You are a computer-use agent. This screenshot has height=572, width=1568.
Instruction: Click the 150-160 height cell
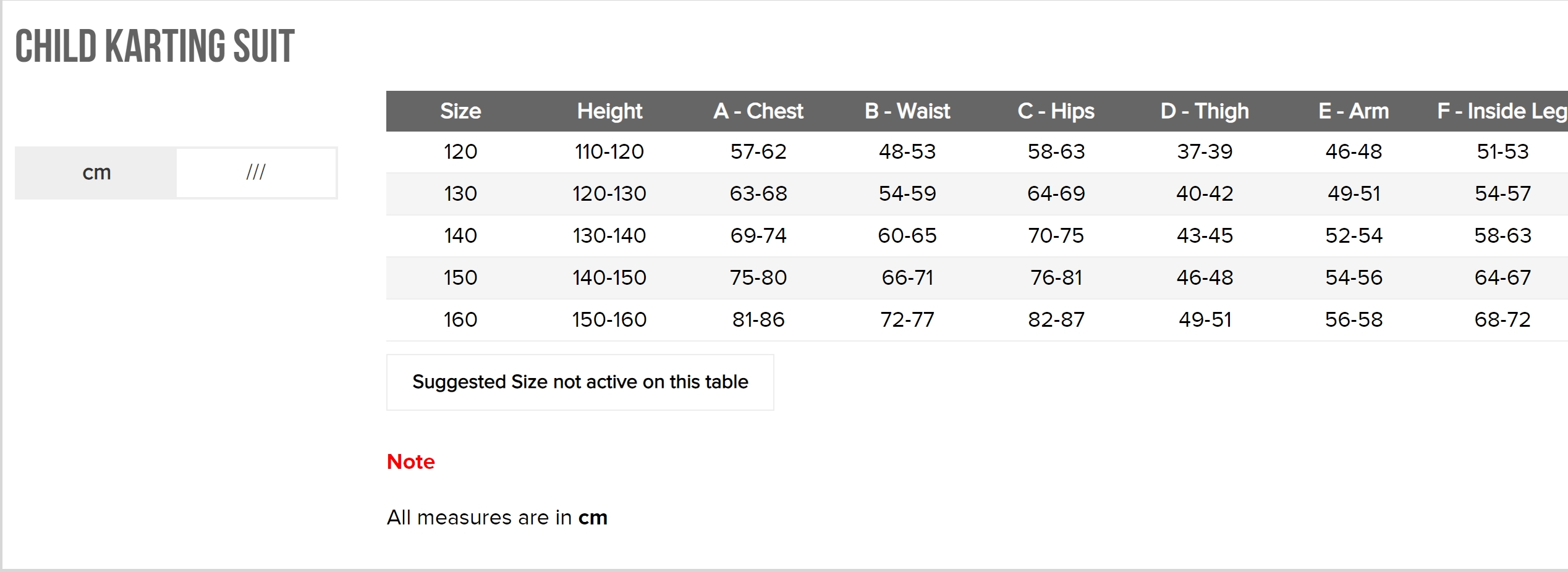[609, 320]
